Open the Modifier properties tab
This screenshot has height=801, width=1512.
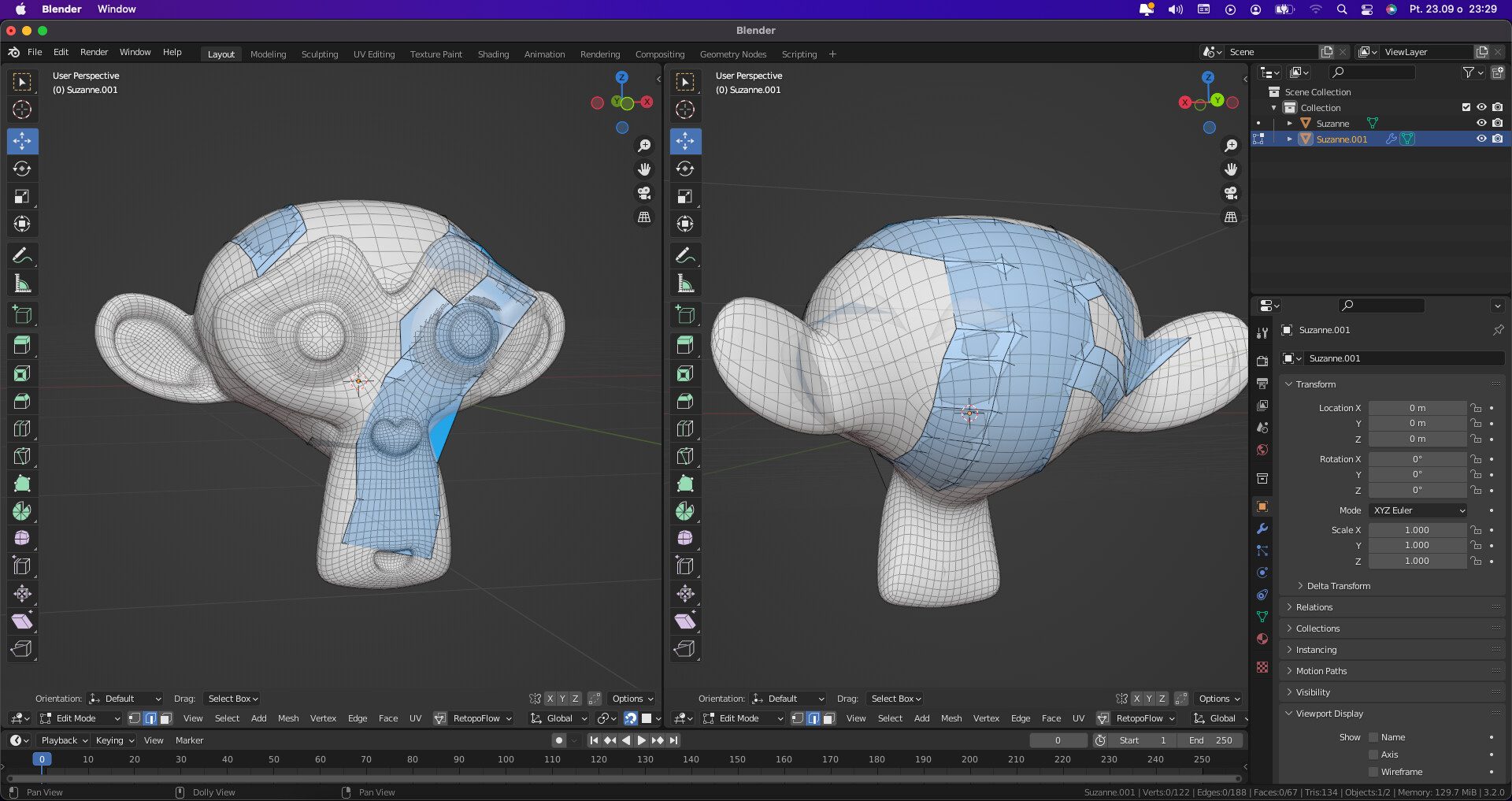1262,528
